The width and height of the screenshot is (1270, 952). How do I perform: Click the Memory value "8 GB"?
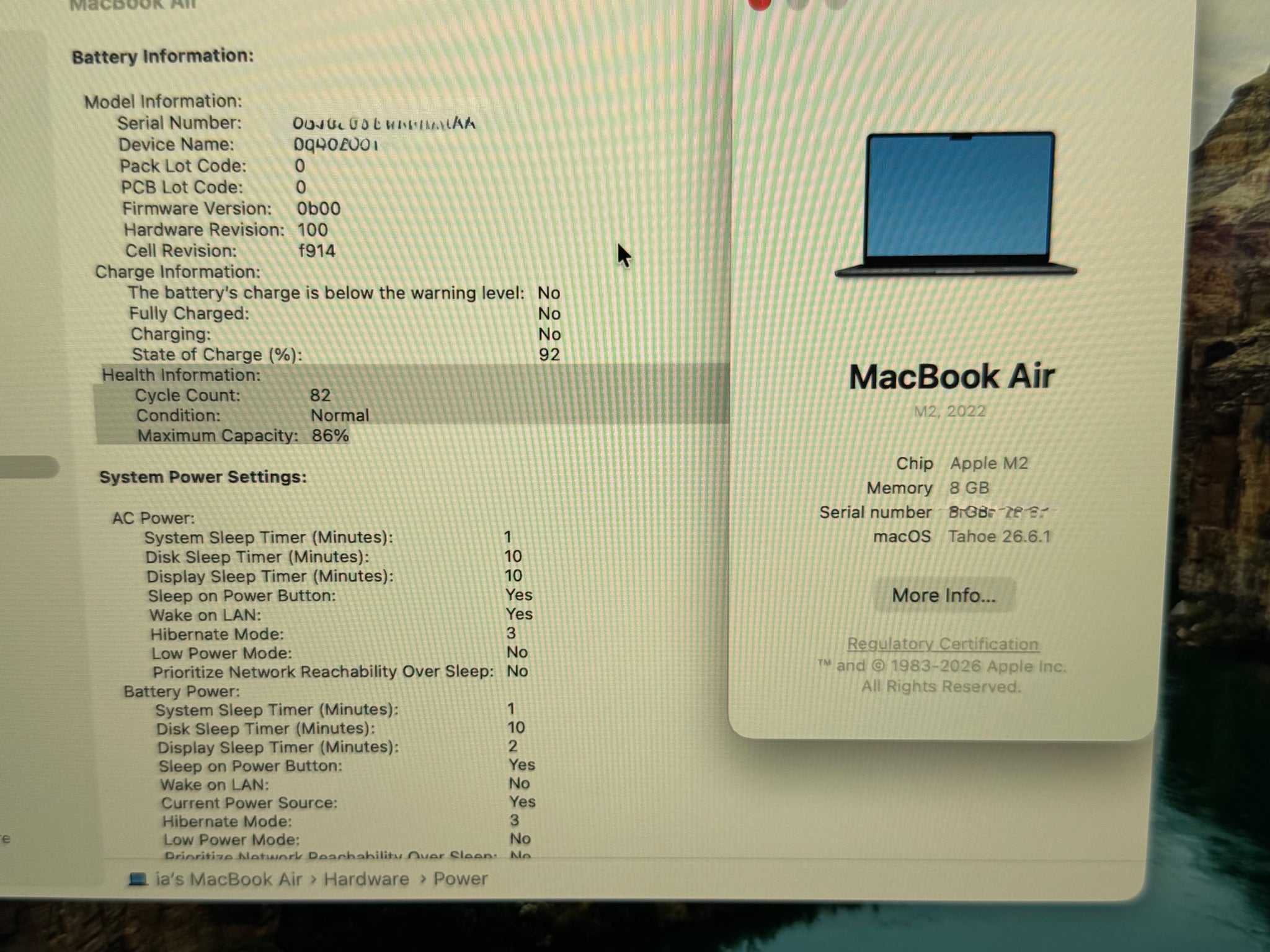coord(969,488)
